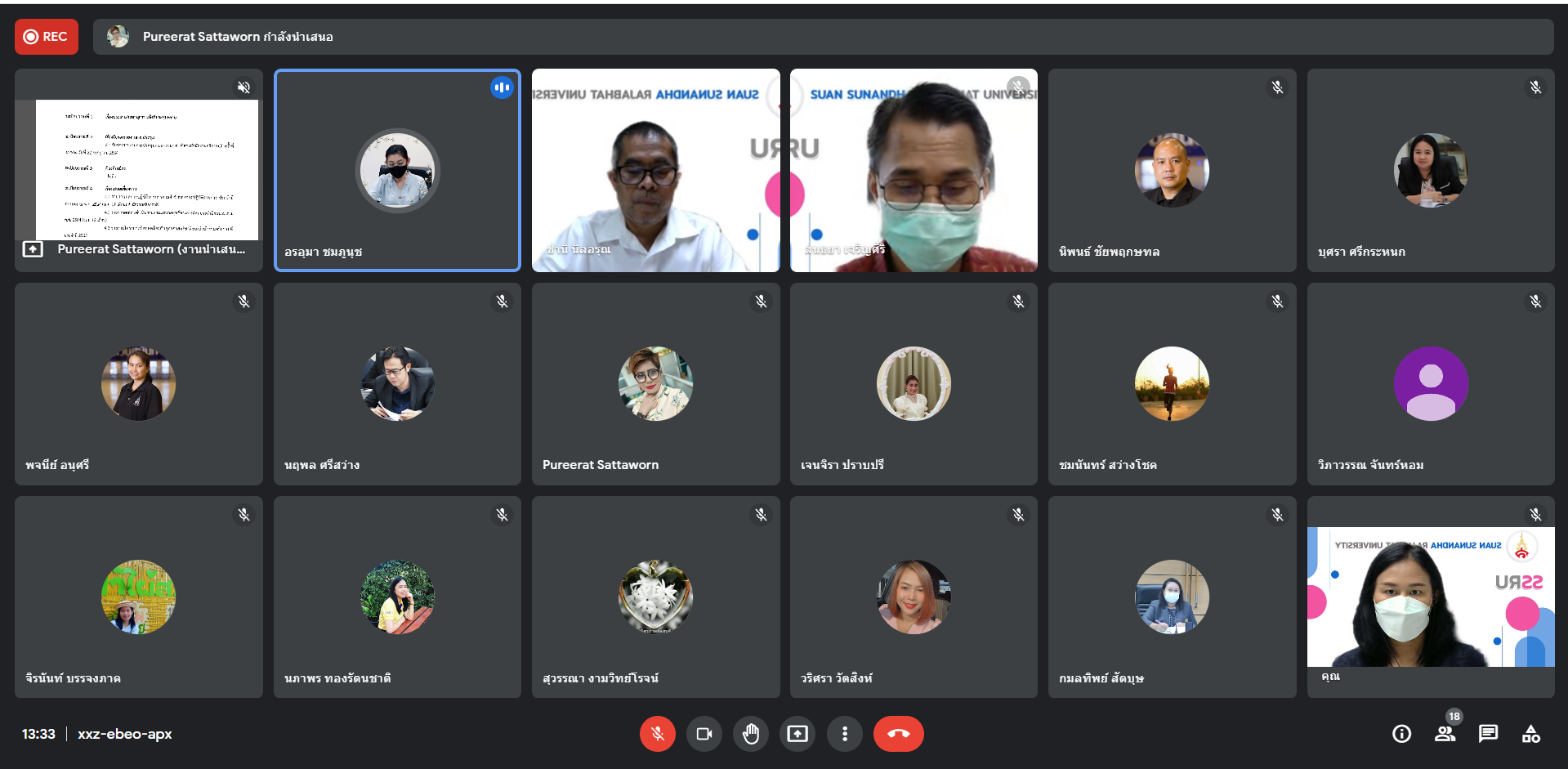
Task: Click the mic-off icon on นิพนธ์ ชัยพฤกษทล's tile
Action: pyautogui.click(x=1277, y=87)
